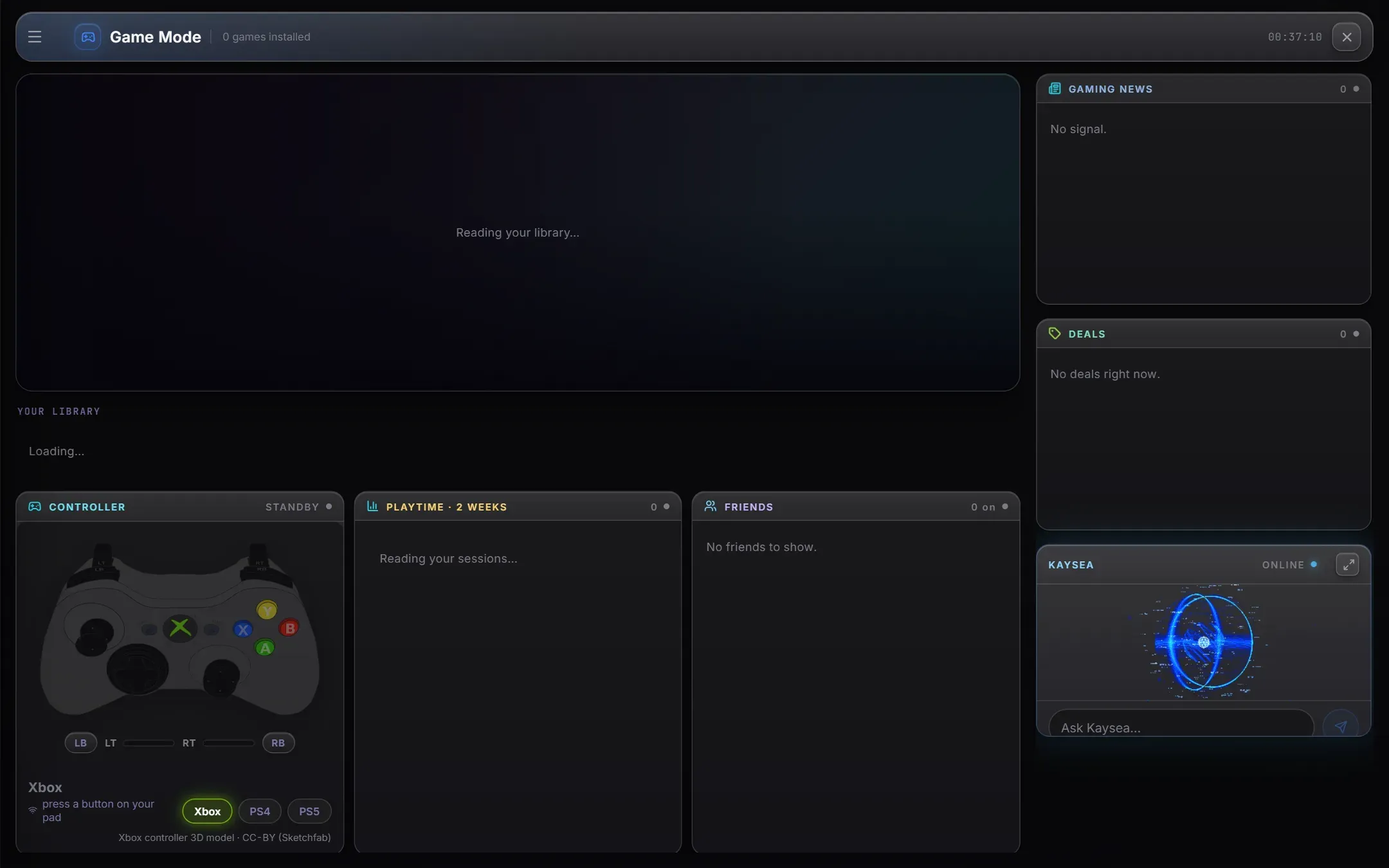Click the 'press a button on your pad' hint

point(98,811)
